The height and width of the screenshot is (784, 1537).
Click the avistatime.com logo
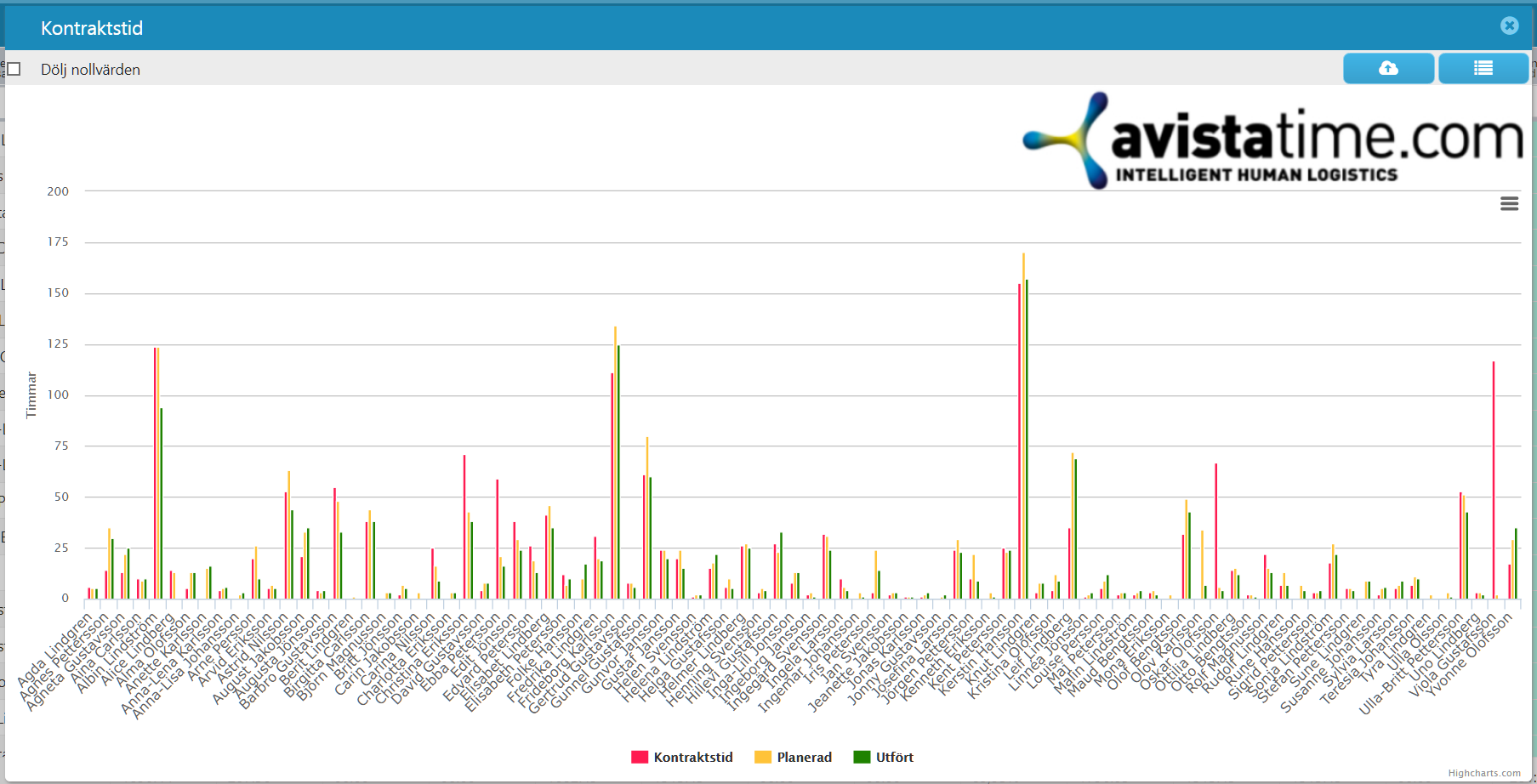[1272, 140]
